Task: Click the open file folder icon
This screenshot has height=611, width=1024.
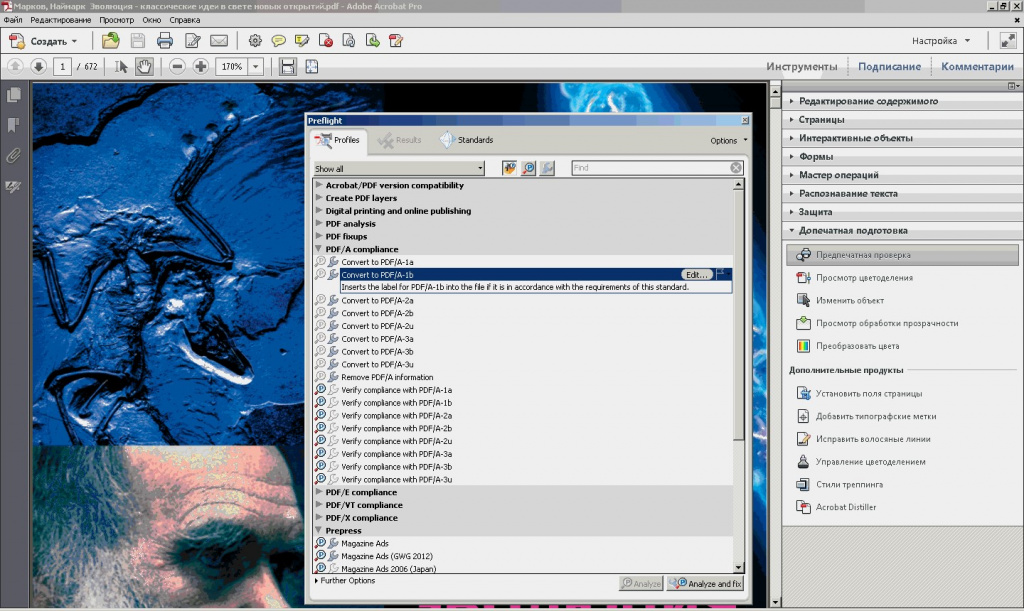Action: (x=110, y=41)
